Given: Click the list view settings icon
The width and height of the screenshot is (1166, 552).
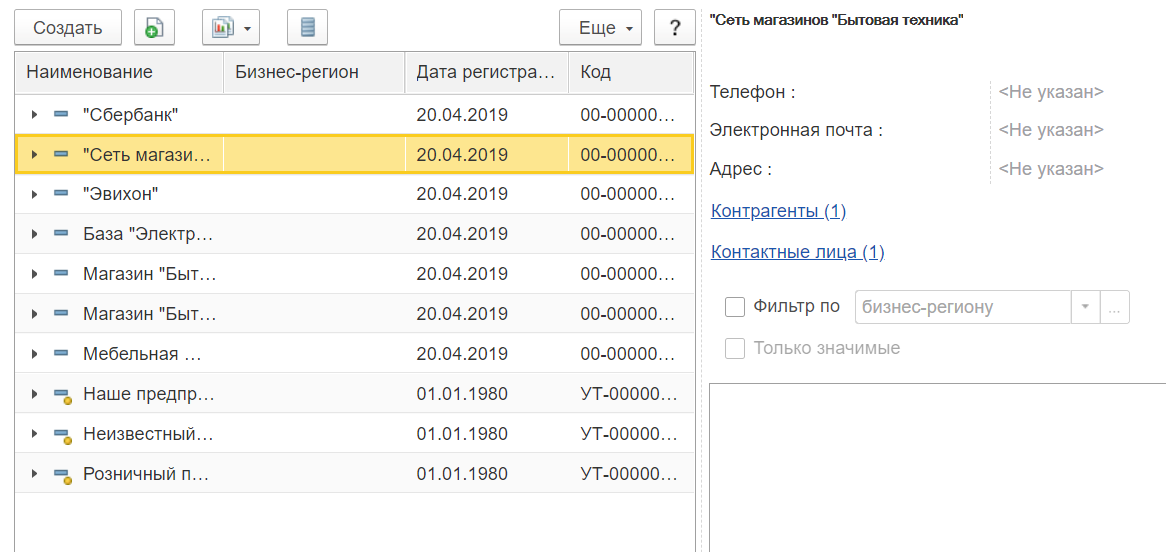Looking at the screenshot, I should point(307,28).
